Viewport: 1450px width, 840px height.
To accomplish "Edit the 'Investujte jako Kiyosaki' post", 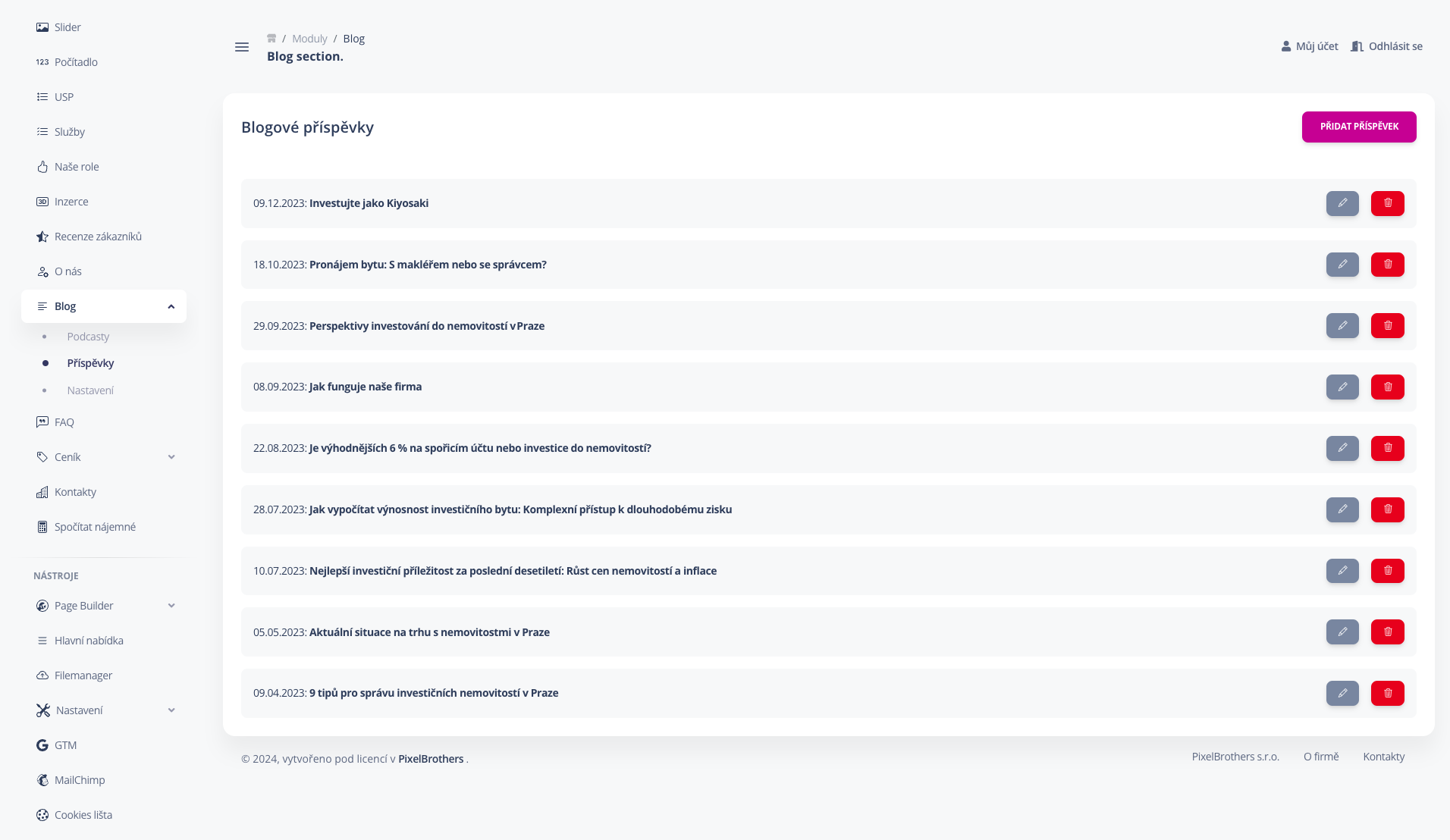I will click(1342, 203).
